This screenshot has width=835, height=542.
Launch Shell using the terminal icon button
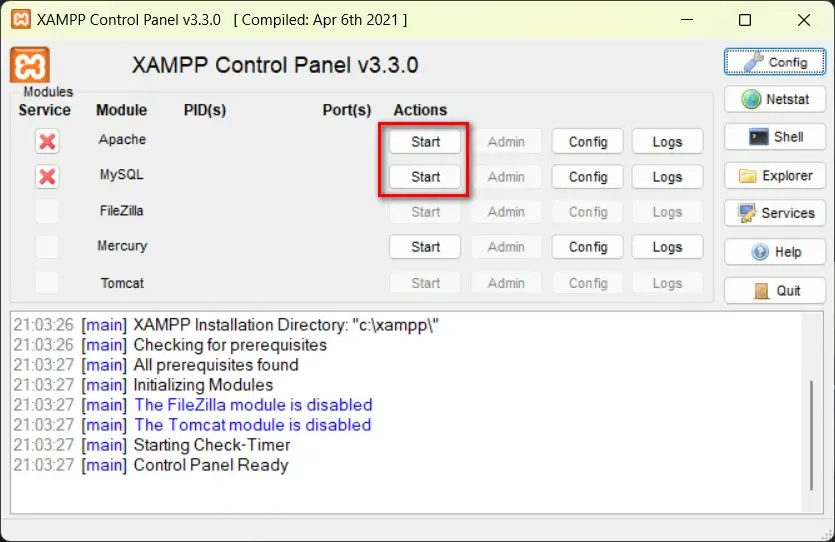point(774,137)
